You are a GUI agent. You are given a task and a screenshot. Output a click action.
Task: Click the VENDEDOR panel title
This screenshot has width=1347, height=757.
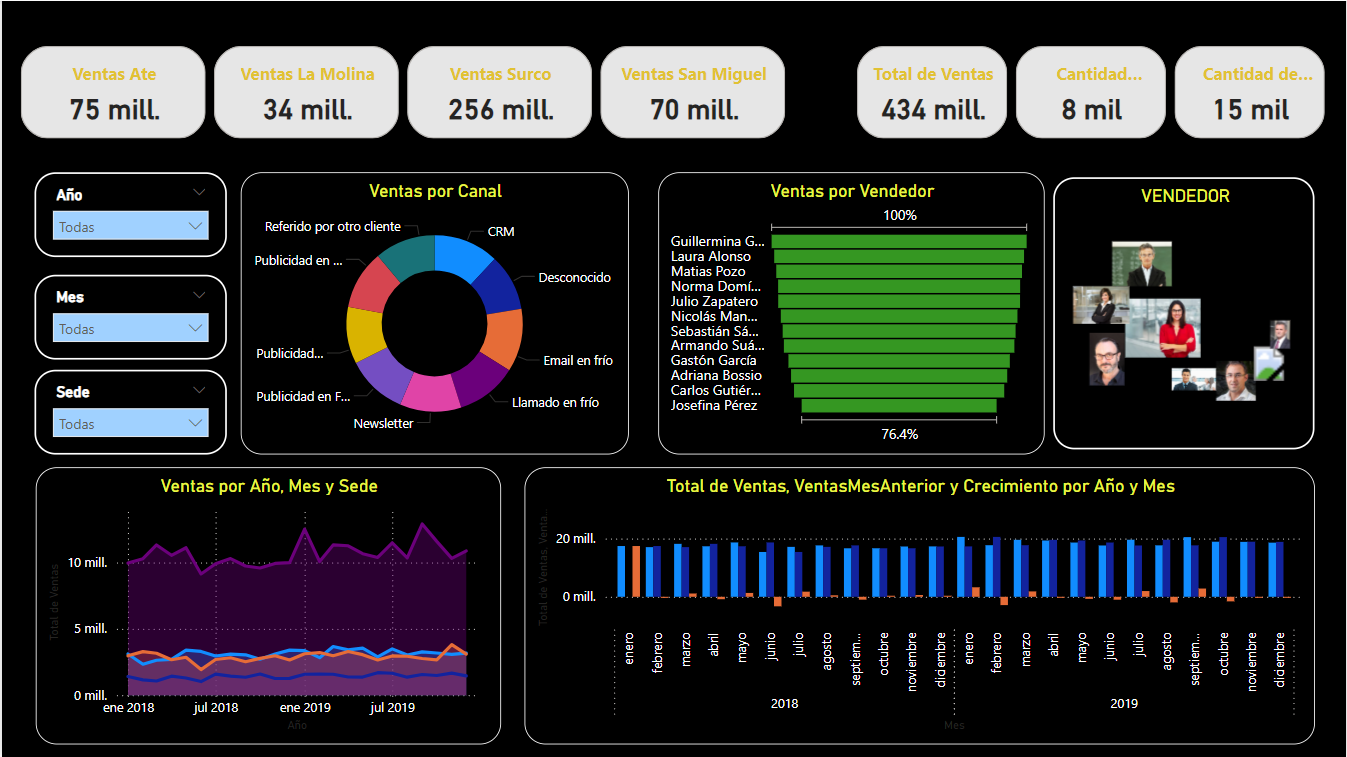coord(1185,196)
